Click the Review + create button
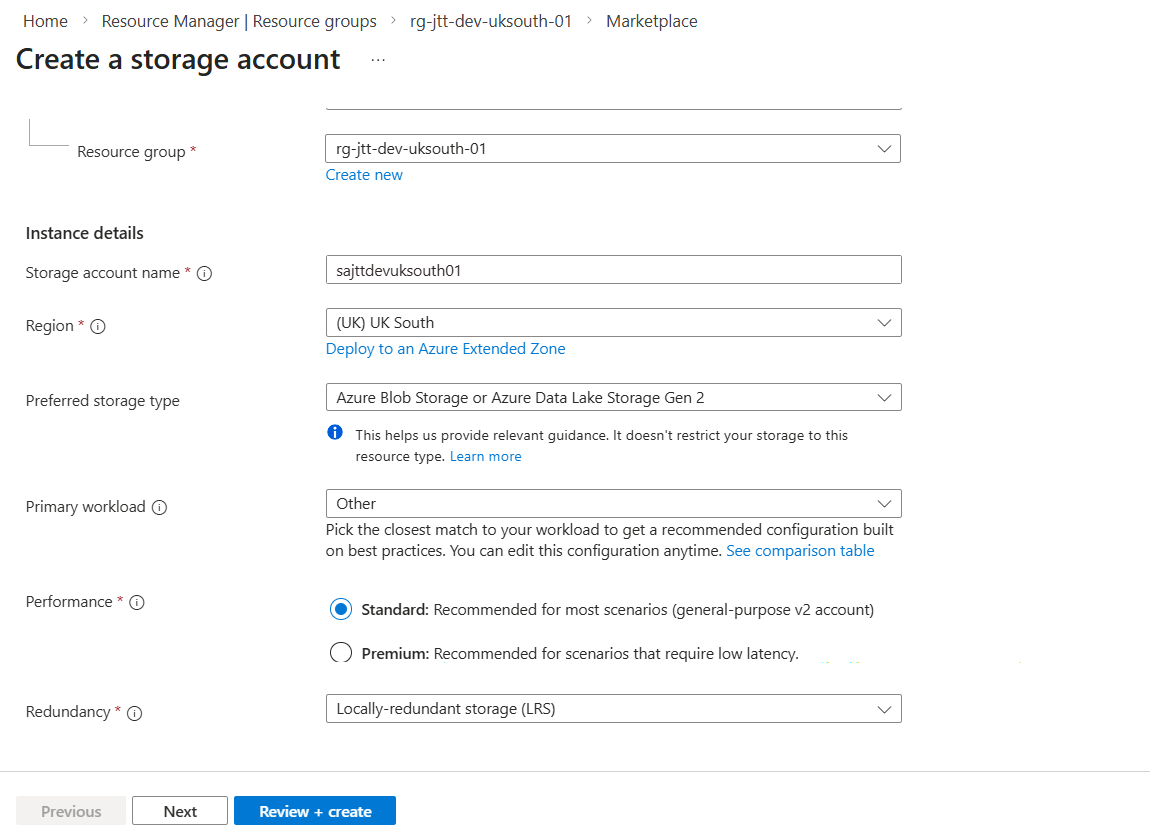Image resolution: width=1150 pixels, height=837 pixels. tap(315, 811)
